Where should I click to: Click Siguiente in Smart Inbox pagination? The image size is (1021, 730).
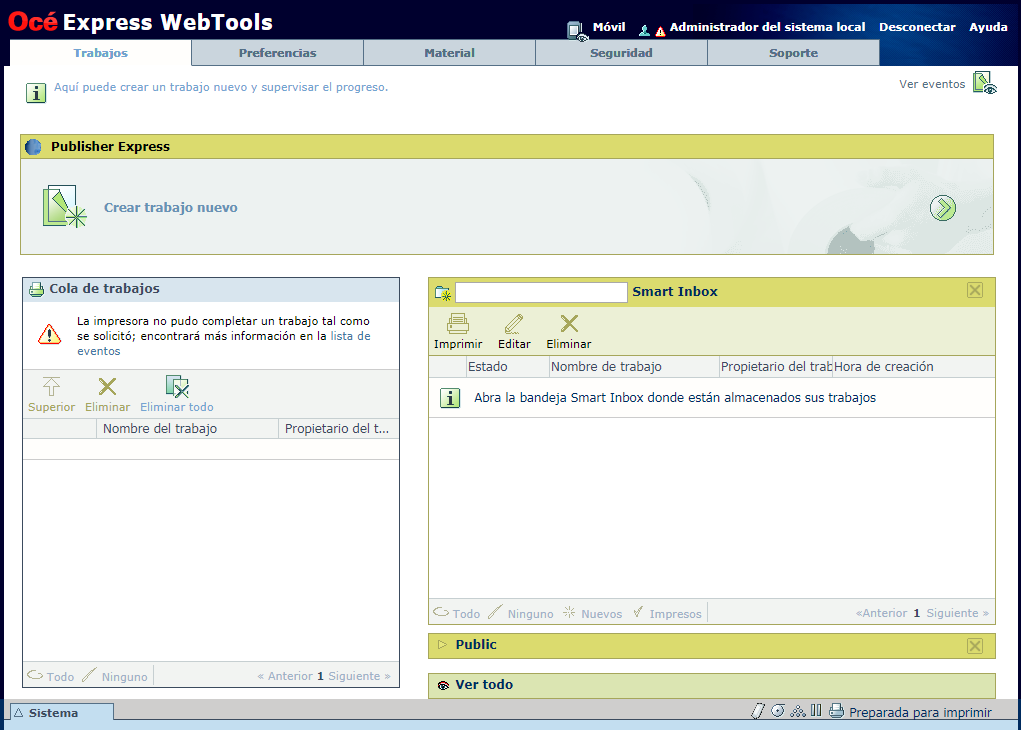tap(958, 613)
